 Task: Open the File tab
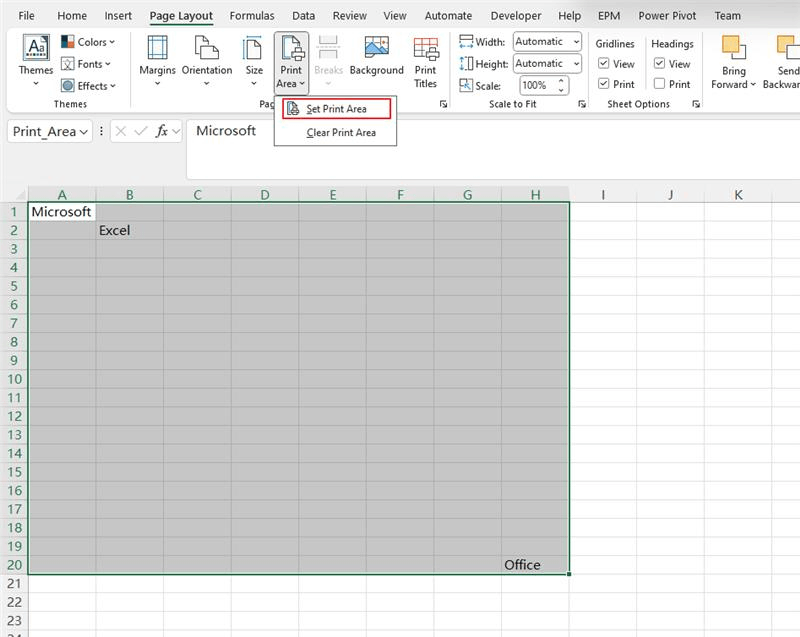click(27, 16)
